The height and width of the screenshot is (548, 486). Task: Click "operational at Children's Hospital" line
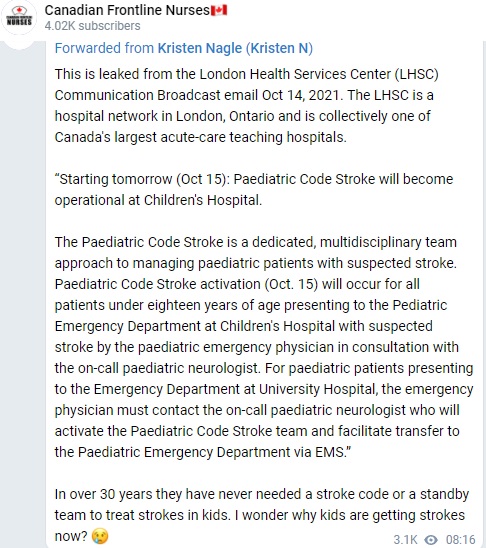(x=158, y=200)
